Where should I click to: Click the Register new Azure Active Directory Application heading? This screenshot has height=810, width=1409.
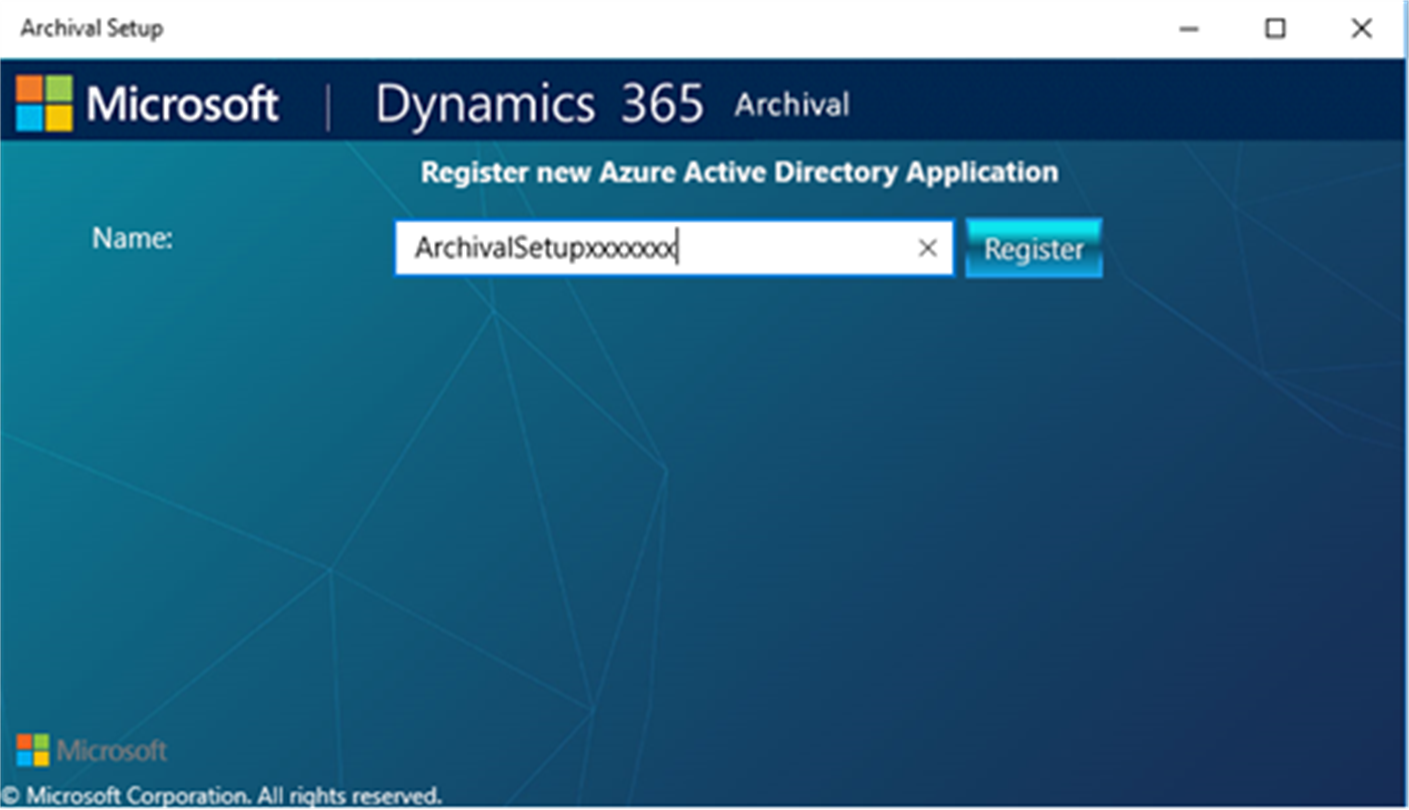pos(739,172)
